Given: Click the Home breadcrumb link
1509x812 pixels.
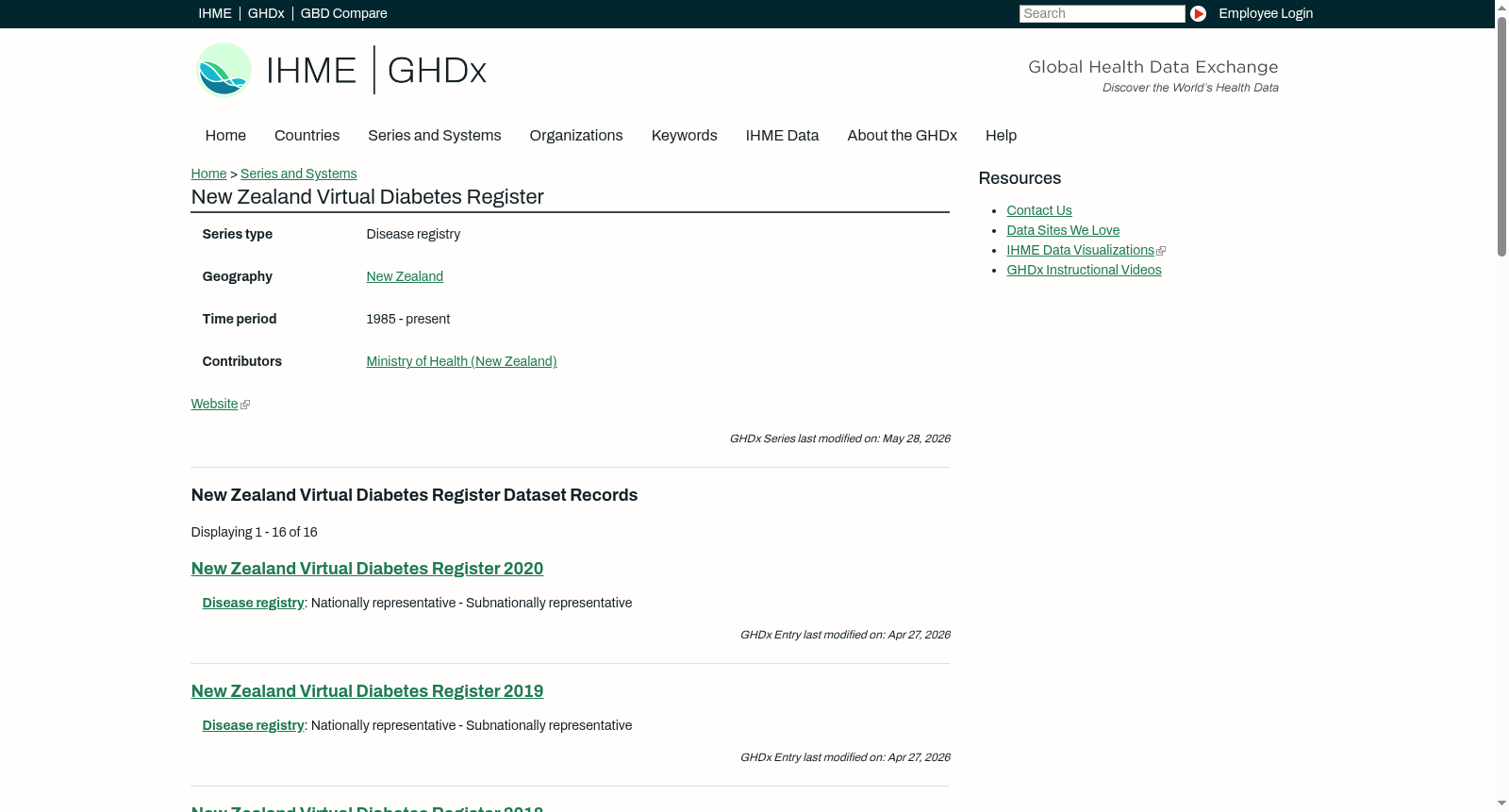Looking at the screenshot, I should pyautogui.click(x=208, y=174).
